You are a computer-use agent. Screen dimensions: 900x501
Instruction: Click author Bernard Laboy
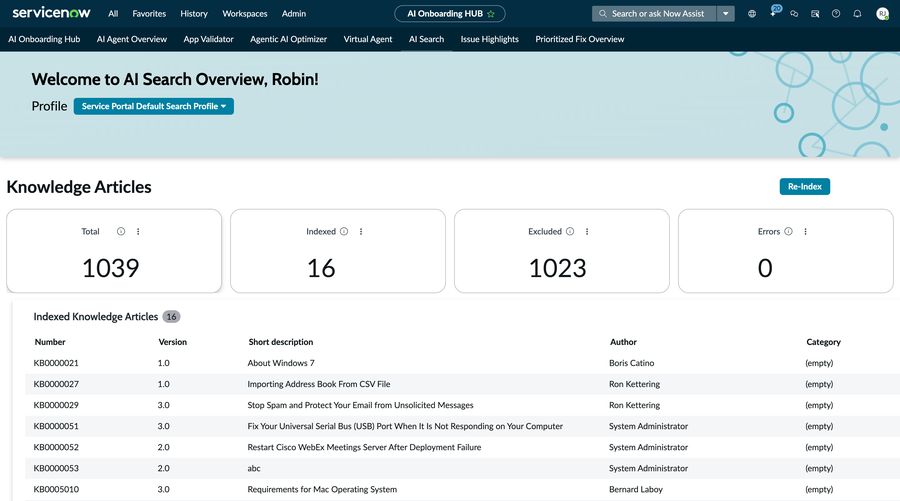click(636, 490)
